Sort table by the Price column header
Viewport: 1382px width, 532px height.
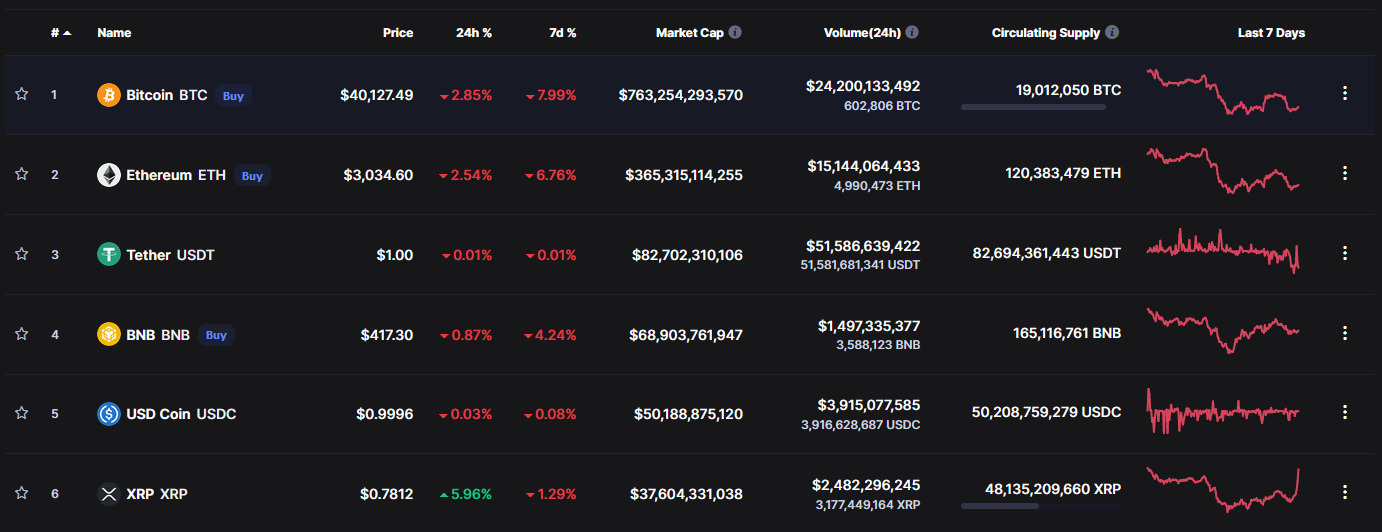tap(398, 33)
